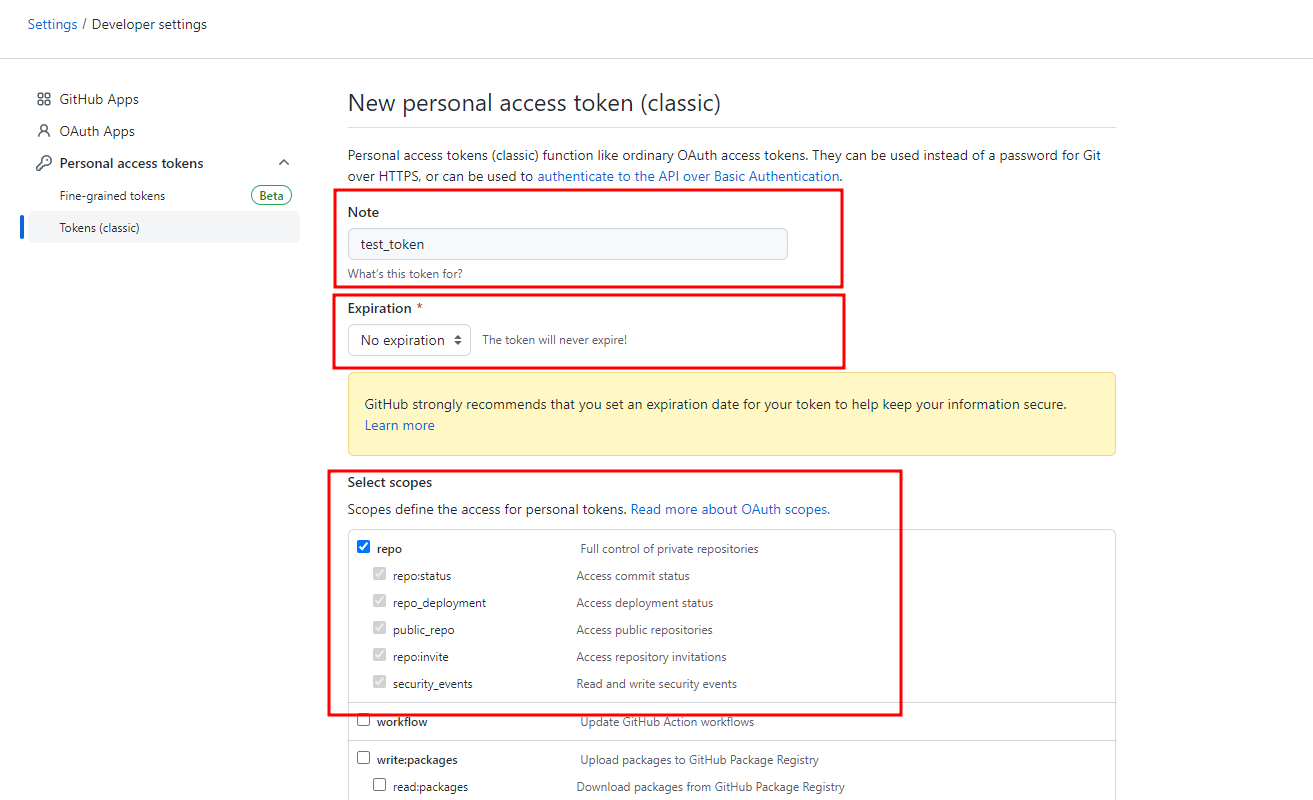The image size is (1313, 800).
Task: Click 'Read and write security events' description
Action: tap(656, 684)
